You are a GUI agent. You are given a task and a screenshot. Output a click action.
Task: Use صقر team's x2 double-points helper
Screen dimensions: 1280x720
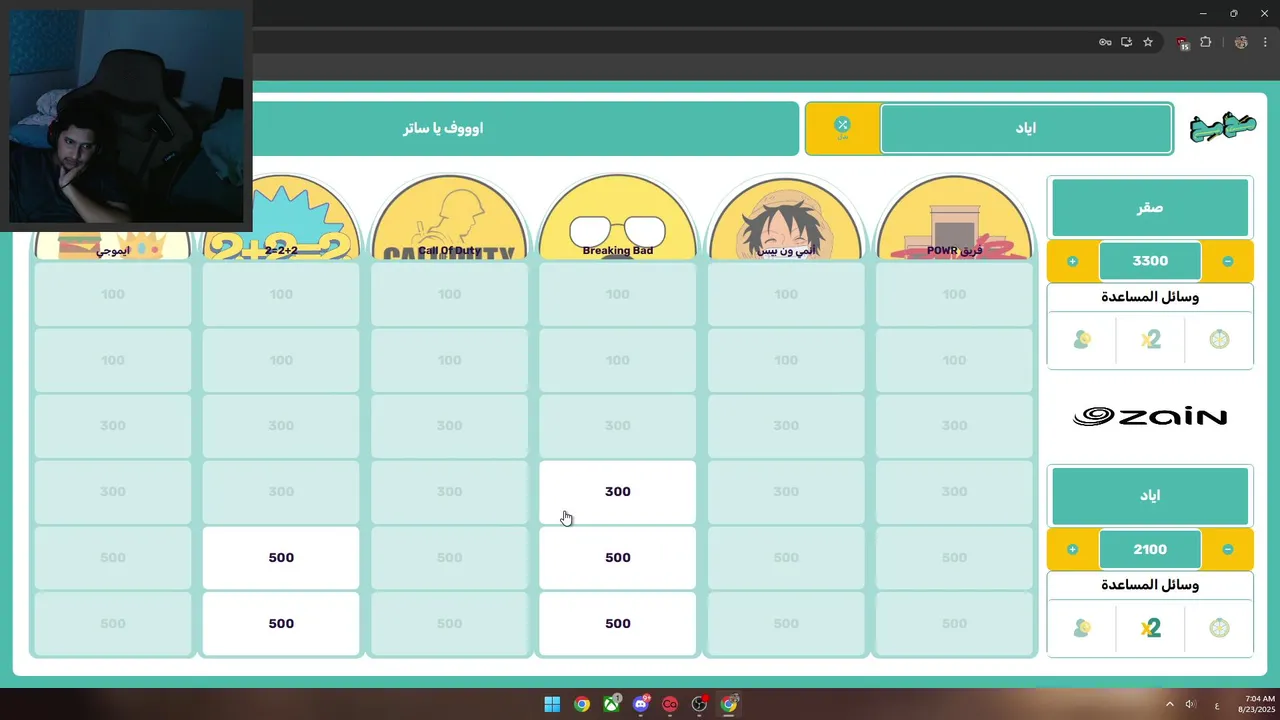pos(1150,340)
